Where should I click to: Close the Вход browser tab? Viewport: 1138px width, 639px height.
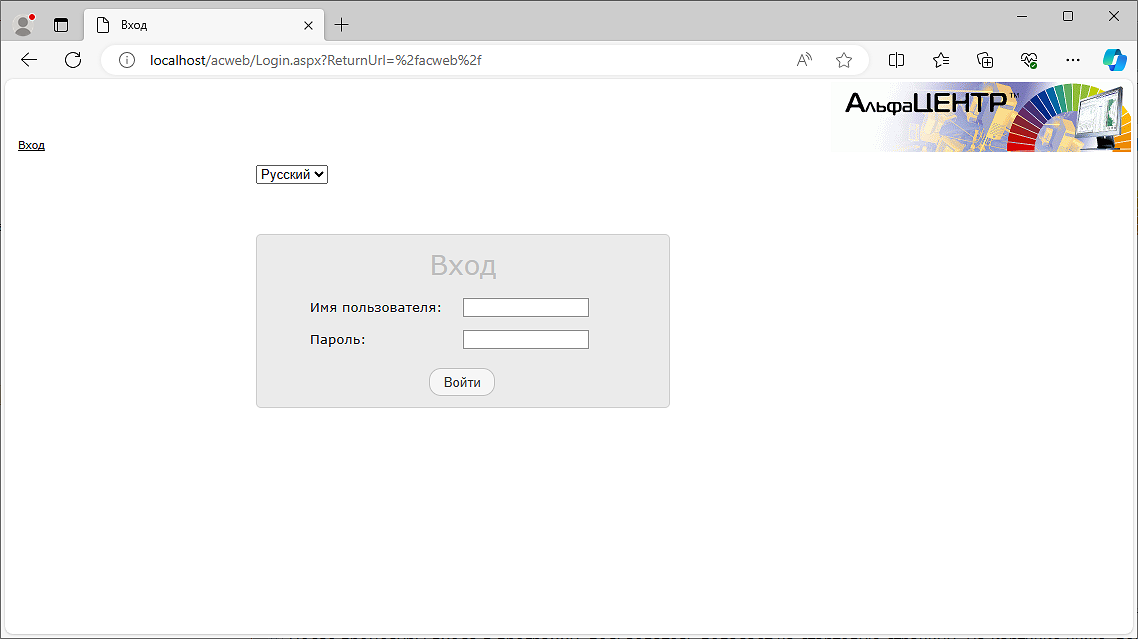pyautogui.click(x=308, y=25)
